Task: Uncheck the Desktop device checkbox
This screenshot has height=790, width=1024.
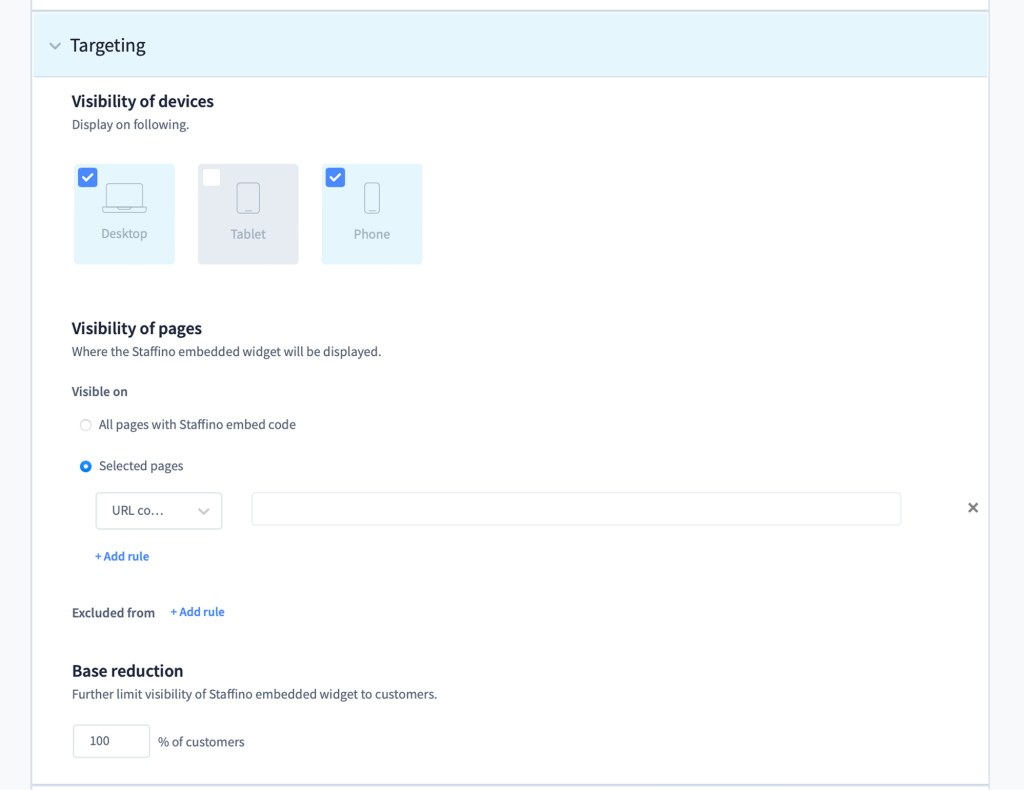Action: (88, 177)
